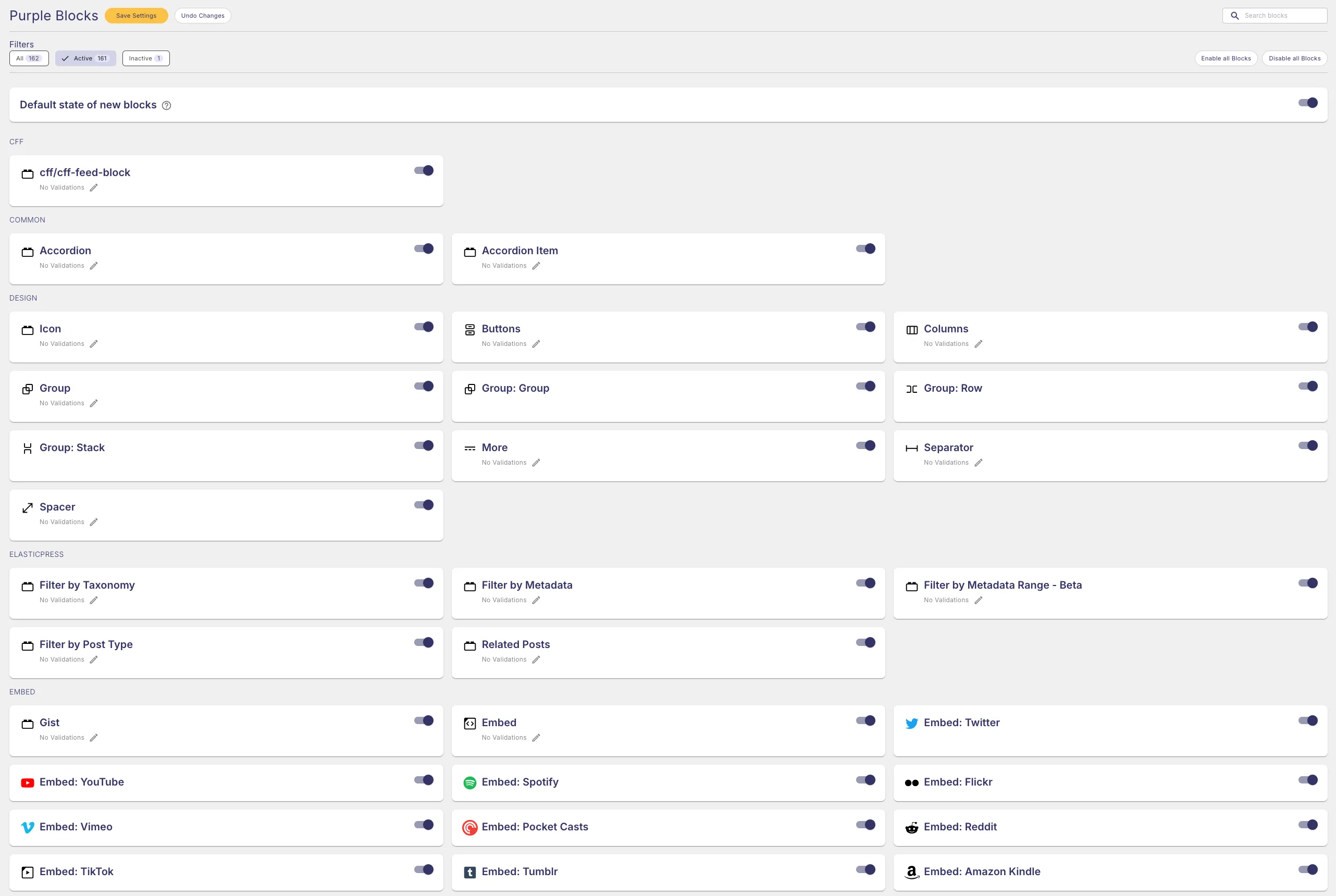Click the help icon beside Default state of new blocks

166,105
